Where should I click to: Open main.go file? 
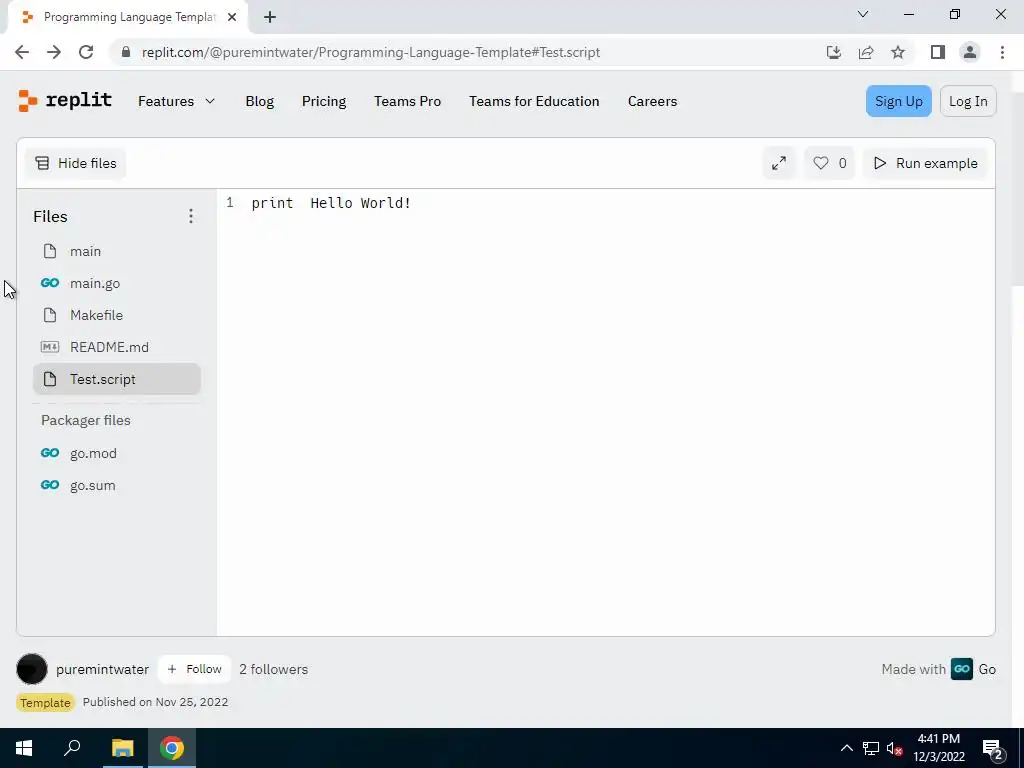point(117,283)
